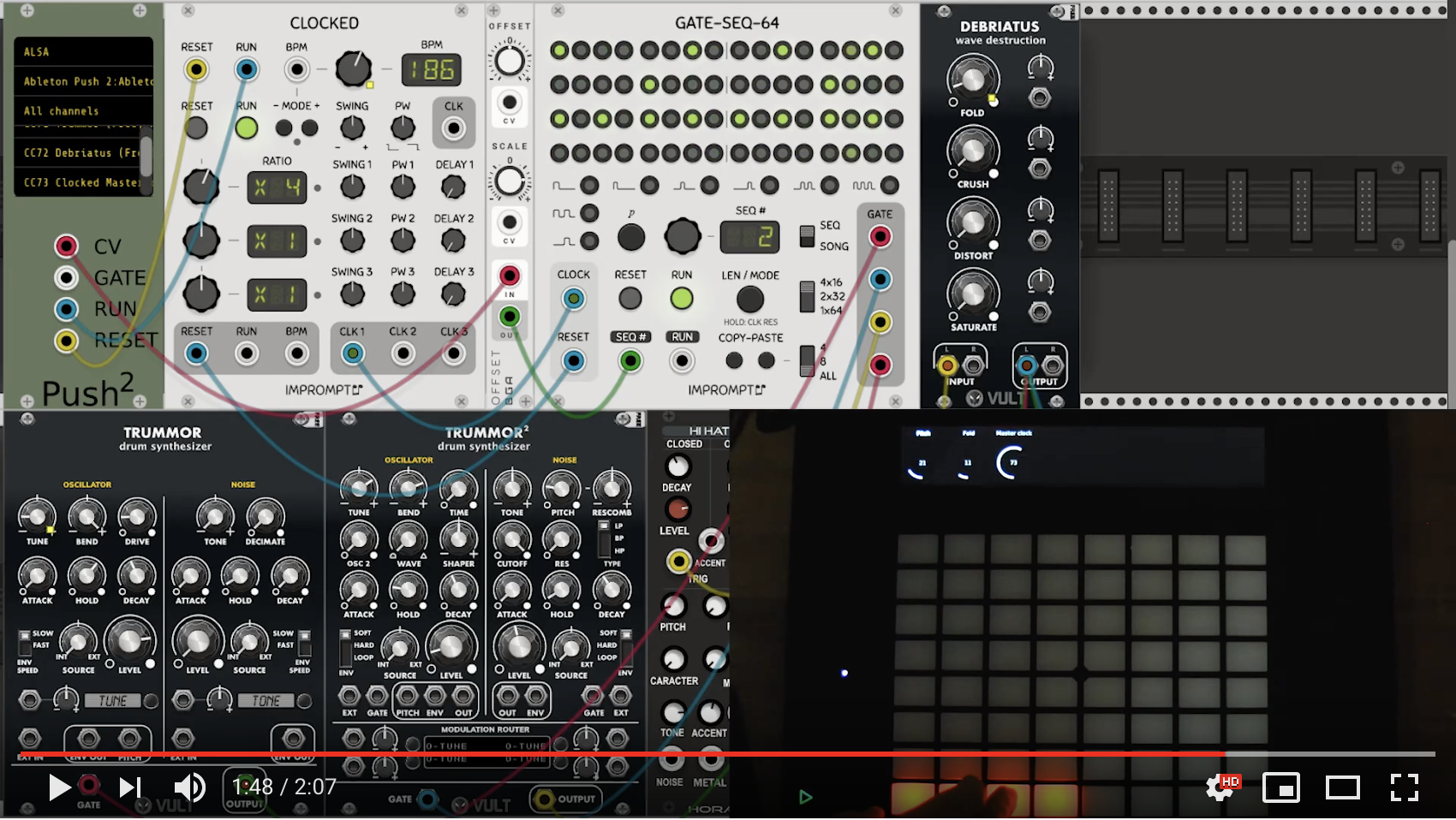Click the X4 ratio display on CLOCKED
This screenshot has height=820, width=1456.
point(277,187)
